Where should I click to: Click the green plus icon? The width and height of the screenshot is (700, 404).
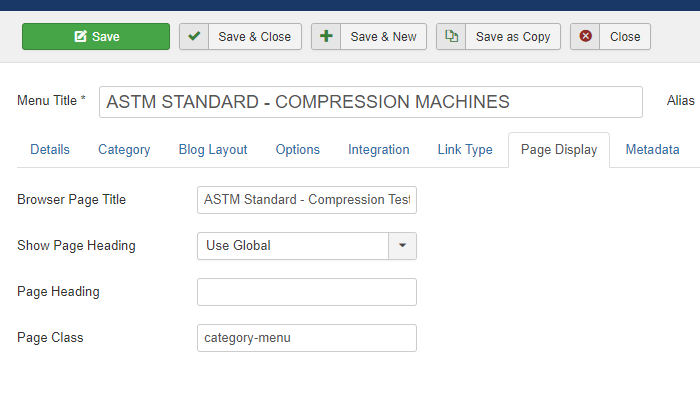coord(326,36)
